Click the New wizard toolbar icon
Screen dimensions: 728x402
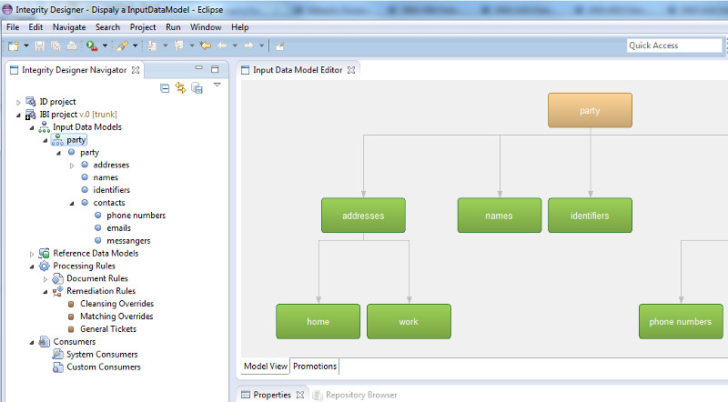[13, 45]
